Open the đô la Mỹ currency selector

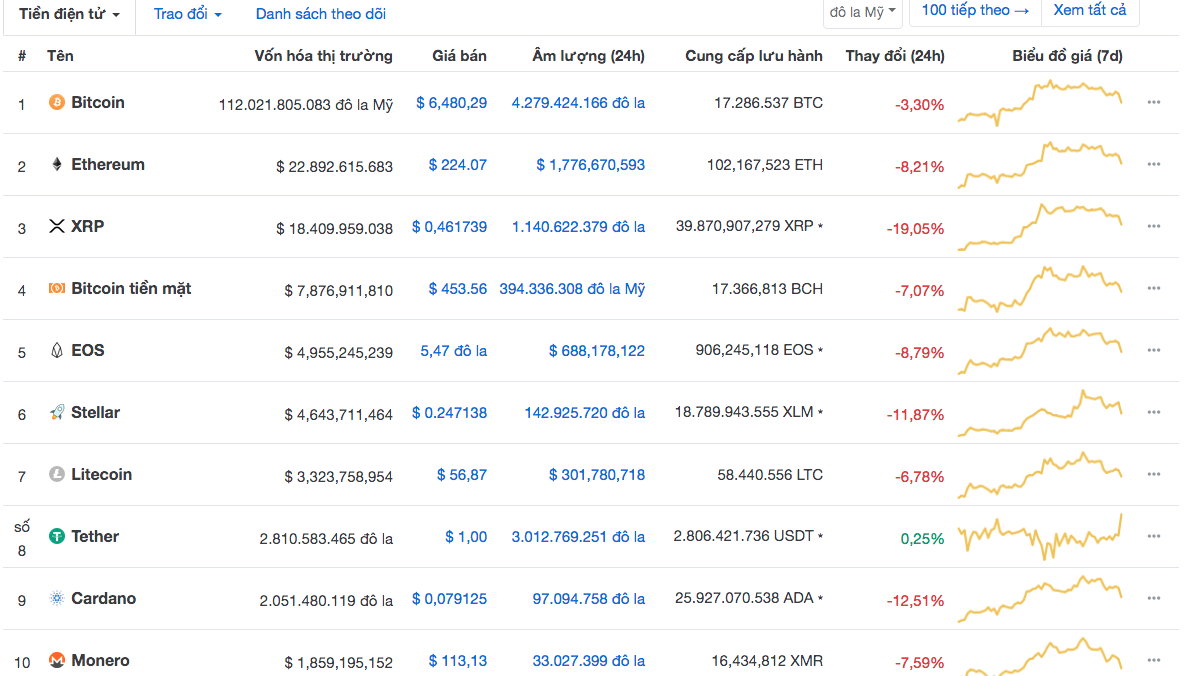click(x=863, y=12)
